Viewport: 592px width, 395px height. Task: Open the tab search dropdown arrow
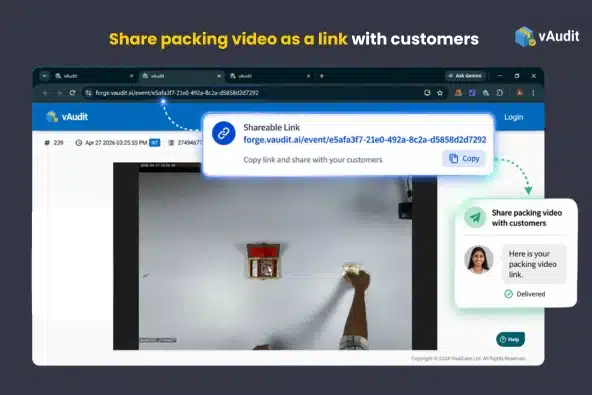tap(45, 76)
